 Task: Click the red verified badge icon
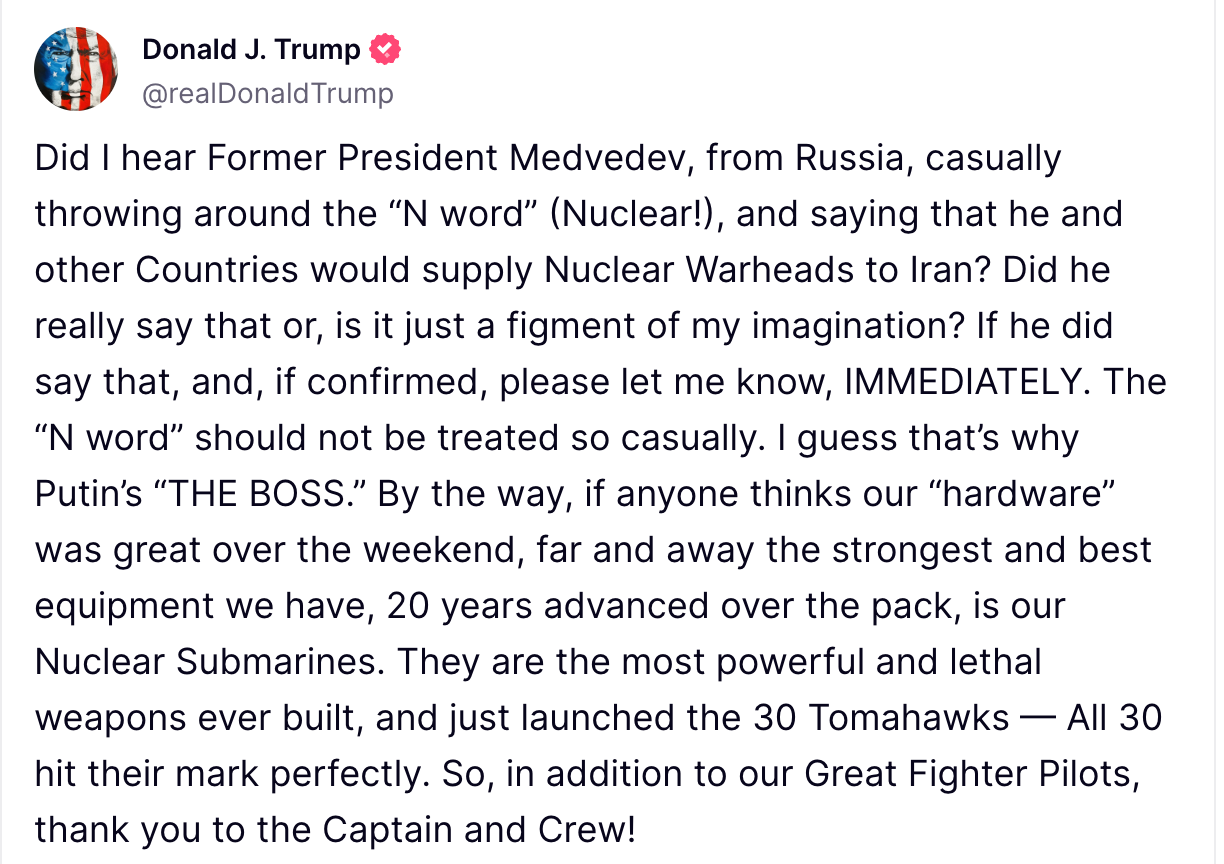tap(385, 49)
